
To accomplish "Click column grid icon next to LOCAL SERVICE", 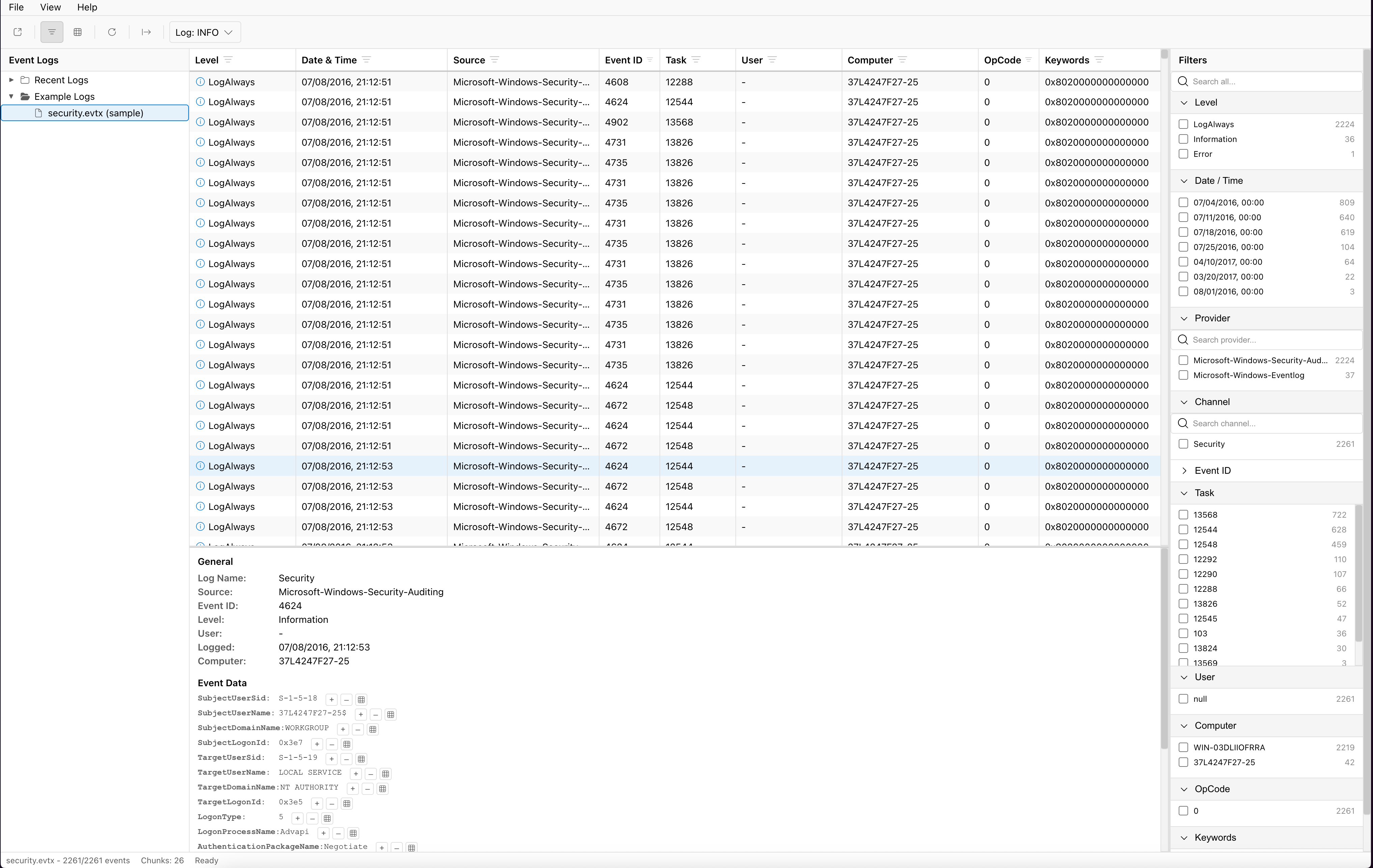I will click(386, 773).
